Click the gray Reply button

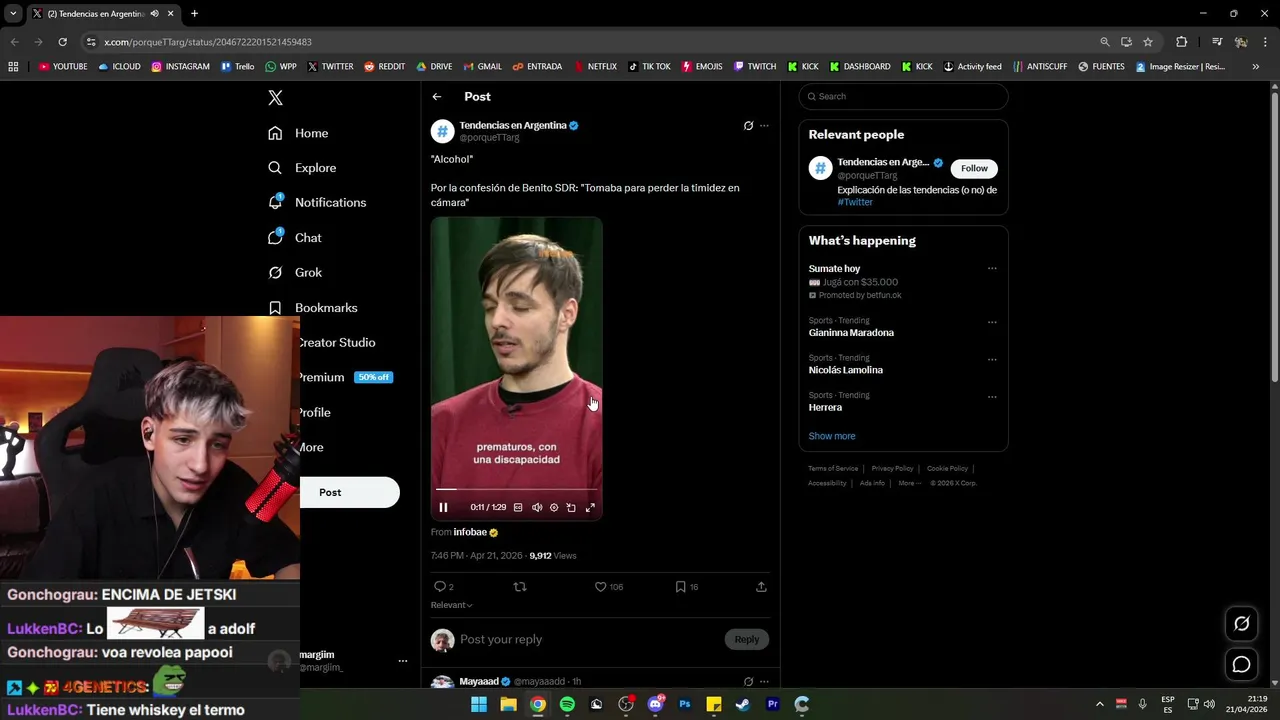pyautogui.click(x=747, y=639)
